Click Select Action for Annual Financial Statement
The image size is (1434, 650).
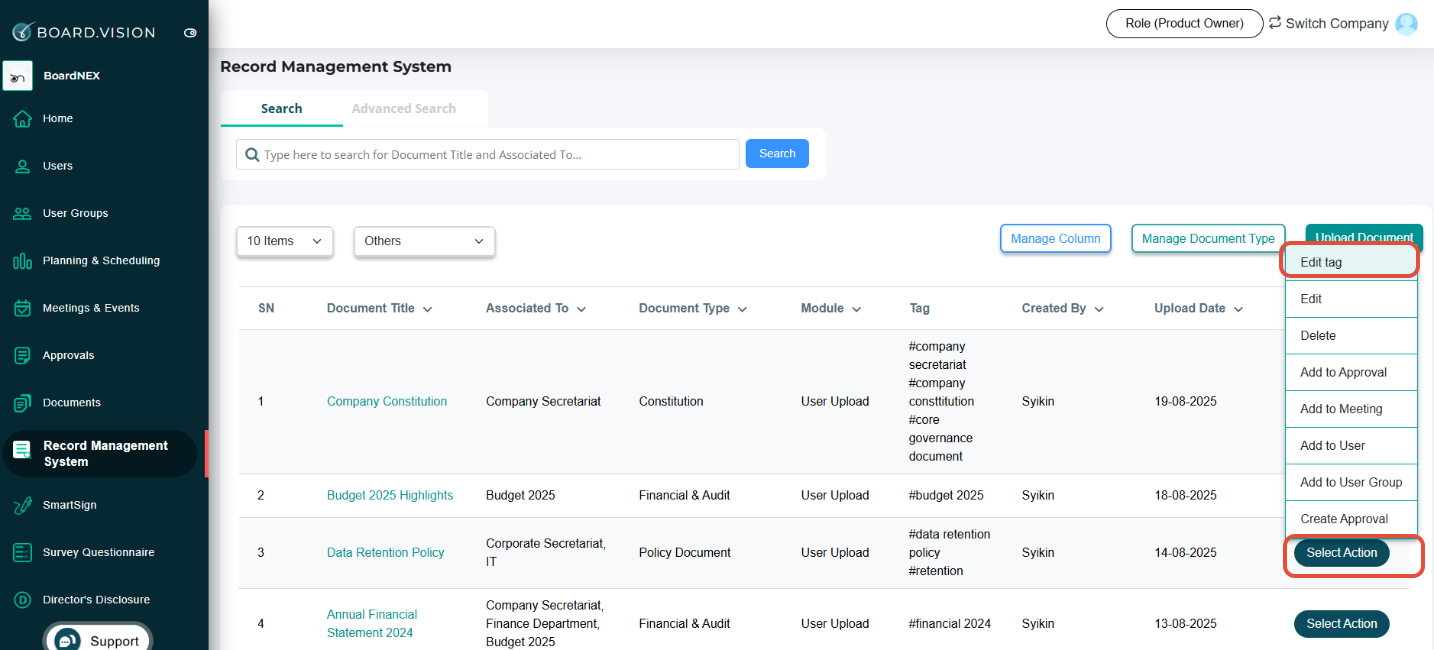pyautogui.click(x=1341, y=624)
